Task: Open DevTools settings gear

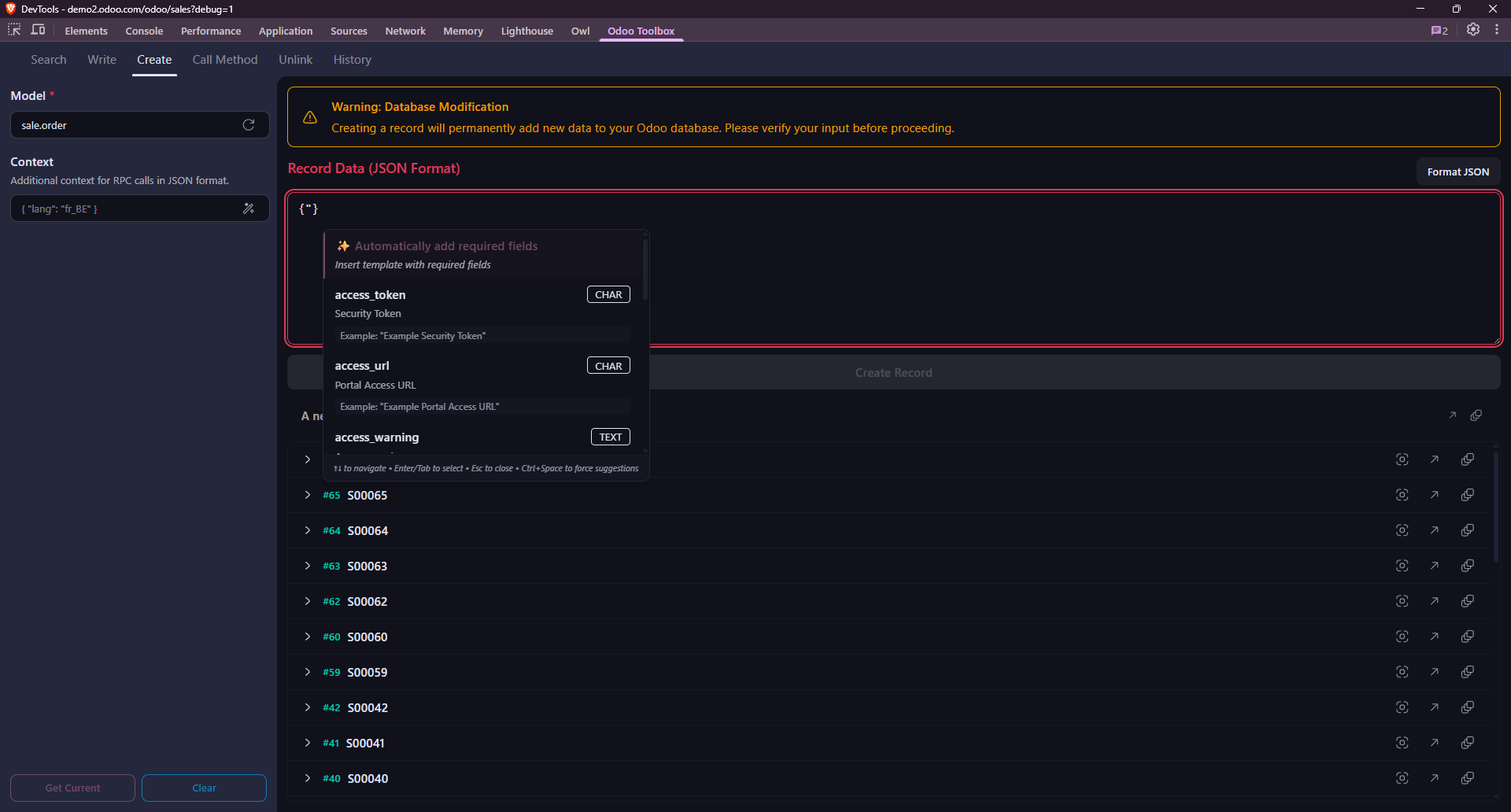Action: [x=1473, y=30]
